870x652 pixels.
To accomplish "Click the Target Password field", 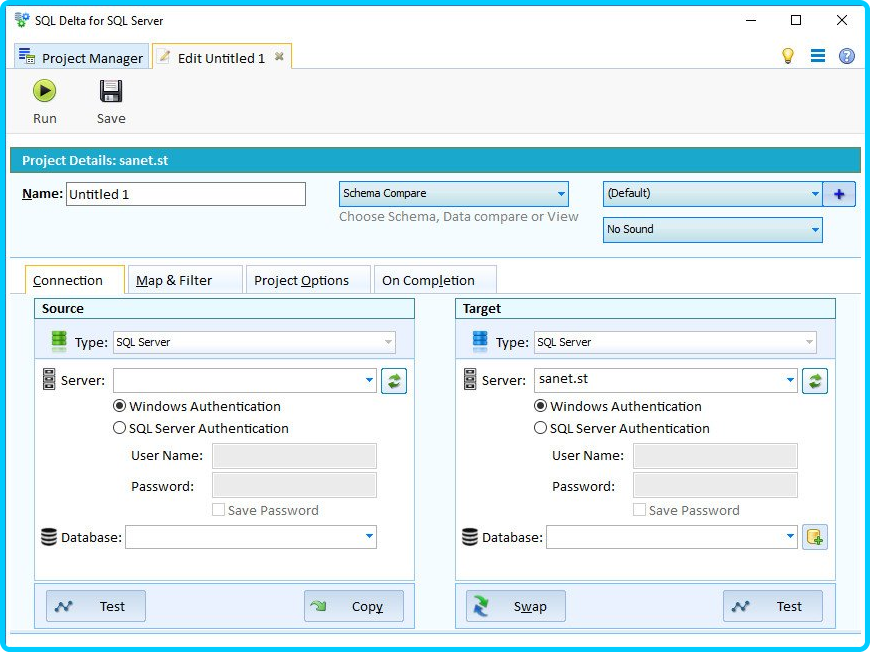I will (715, 486).
